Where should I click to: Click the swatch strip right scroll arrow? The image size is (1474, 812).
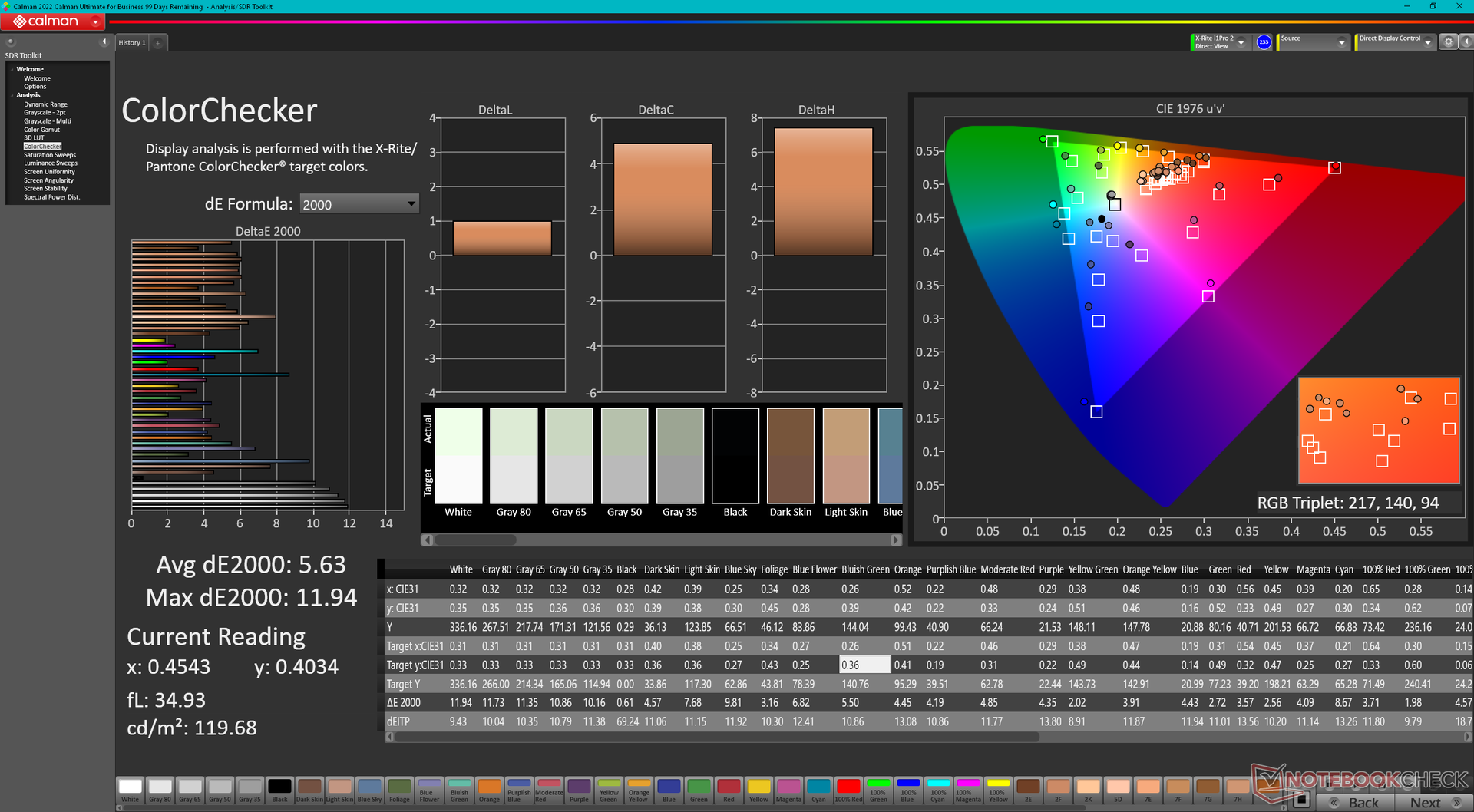pos(896,540)
